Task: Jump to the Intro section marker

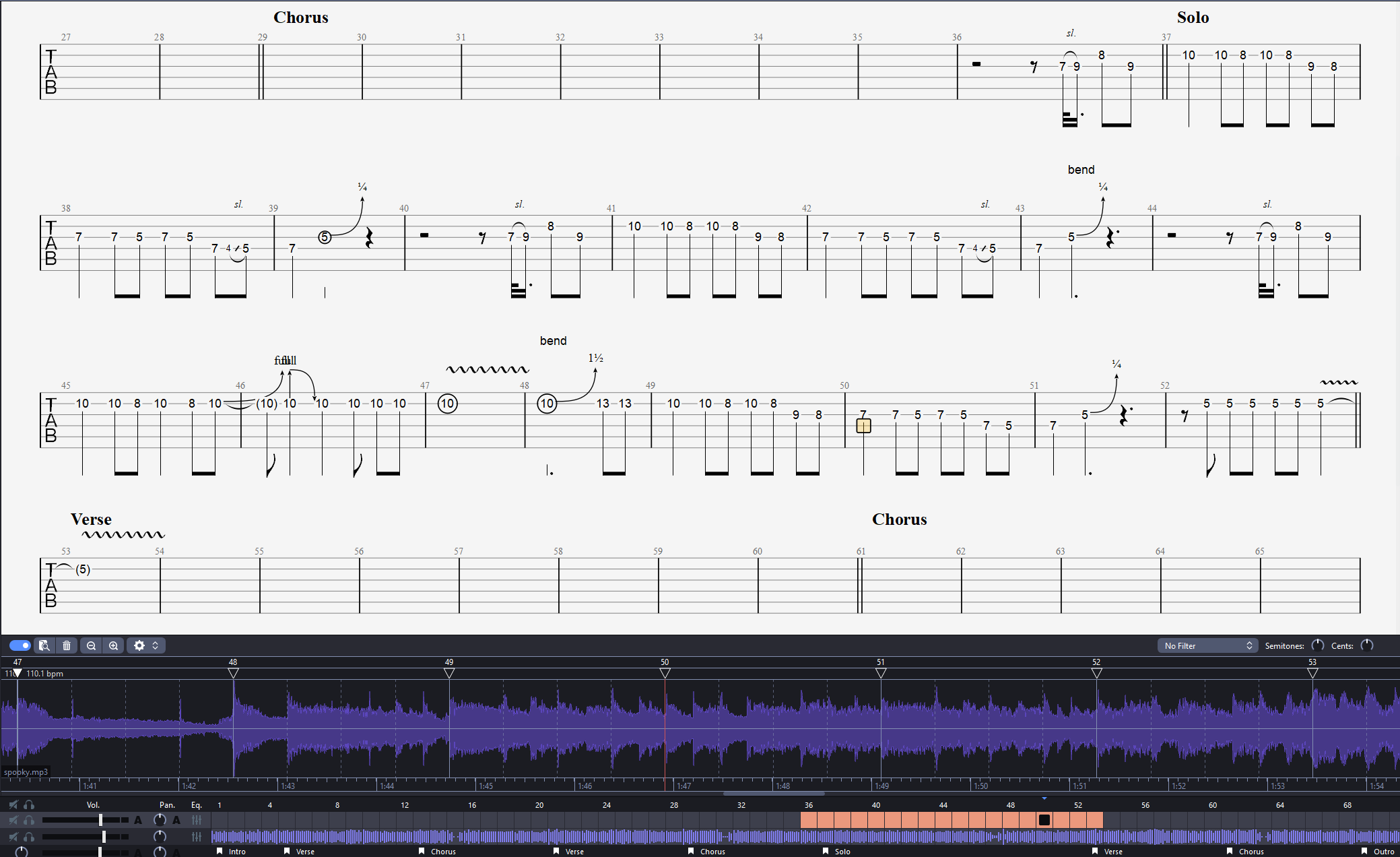Action: 232,852
